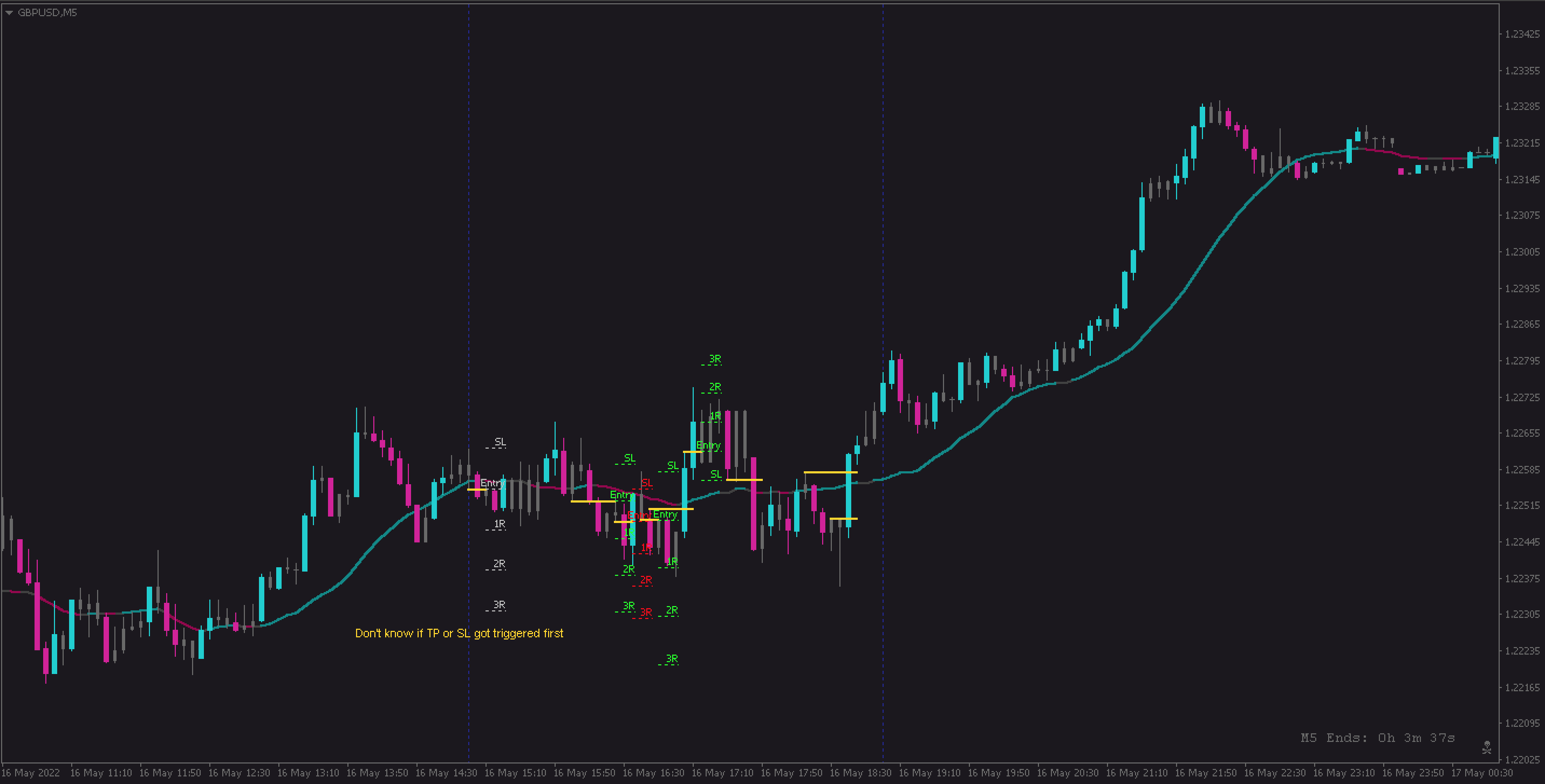Click the white Entry label
1545x784 pixels.
point(490,483)
